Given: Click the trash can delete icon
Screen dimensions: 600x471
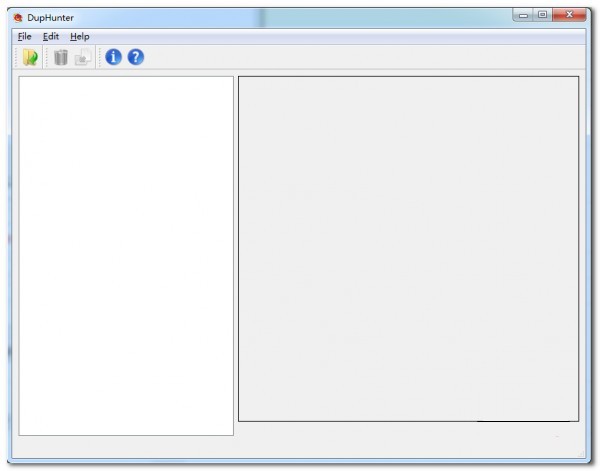Looking at the screenshot, I should (61, 58).
